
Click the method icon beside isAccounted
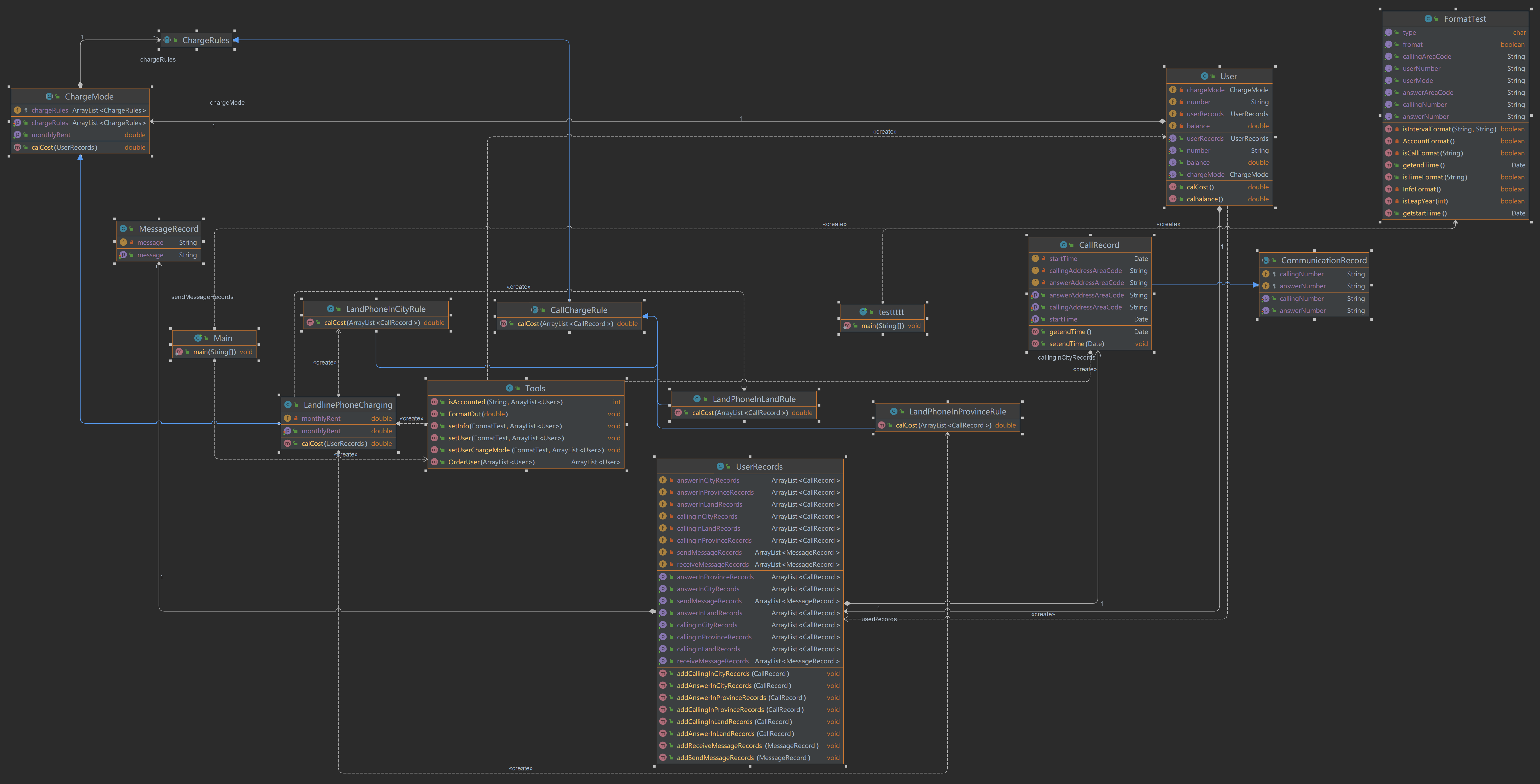pos(435,402)
